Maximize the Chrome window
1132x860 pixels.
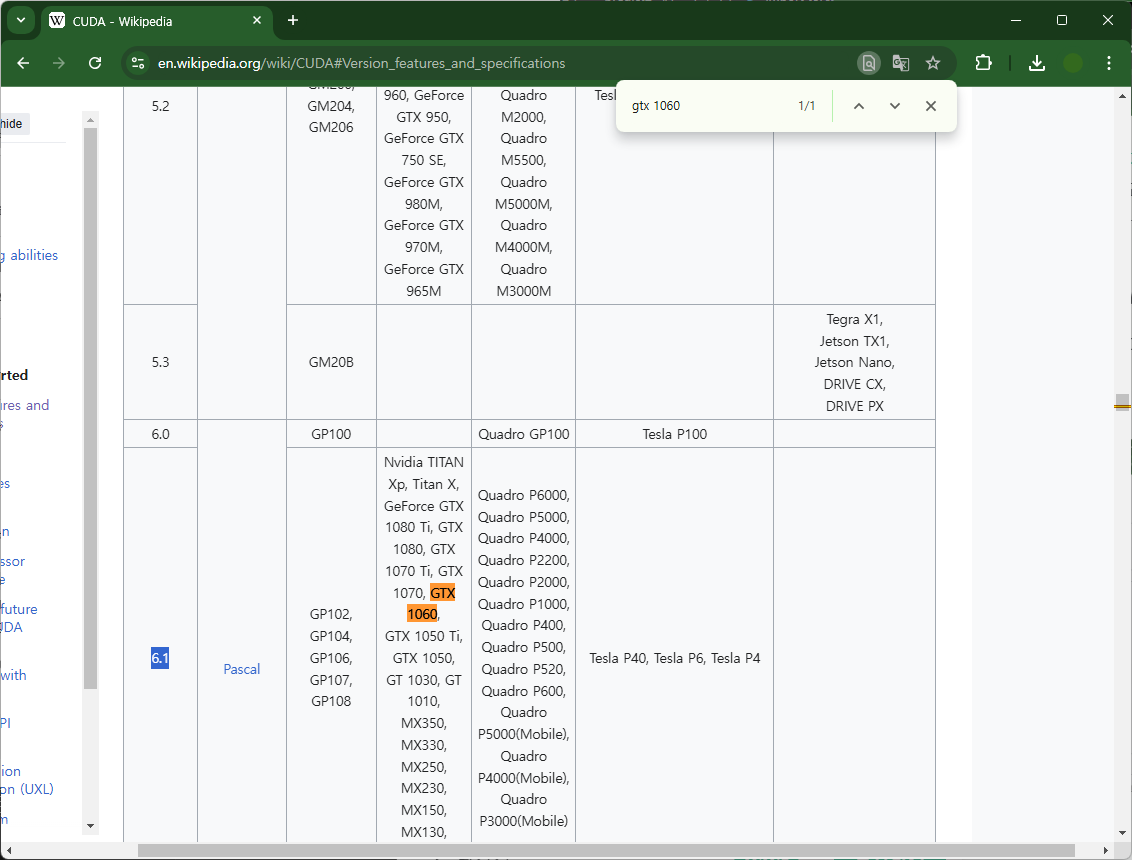pos(1062,20)
